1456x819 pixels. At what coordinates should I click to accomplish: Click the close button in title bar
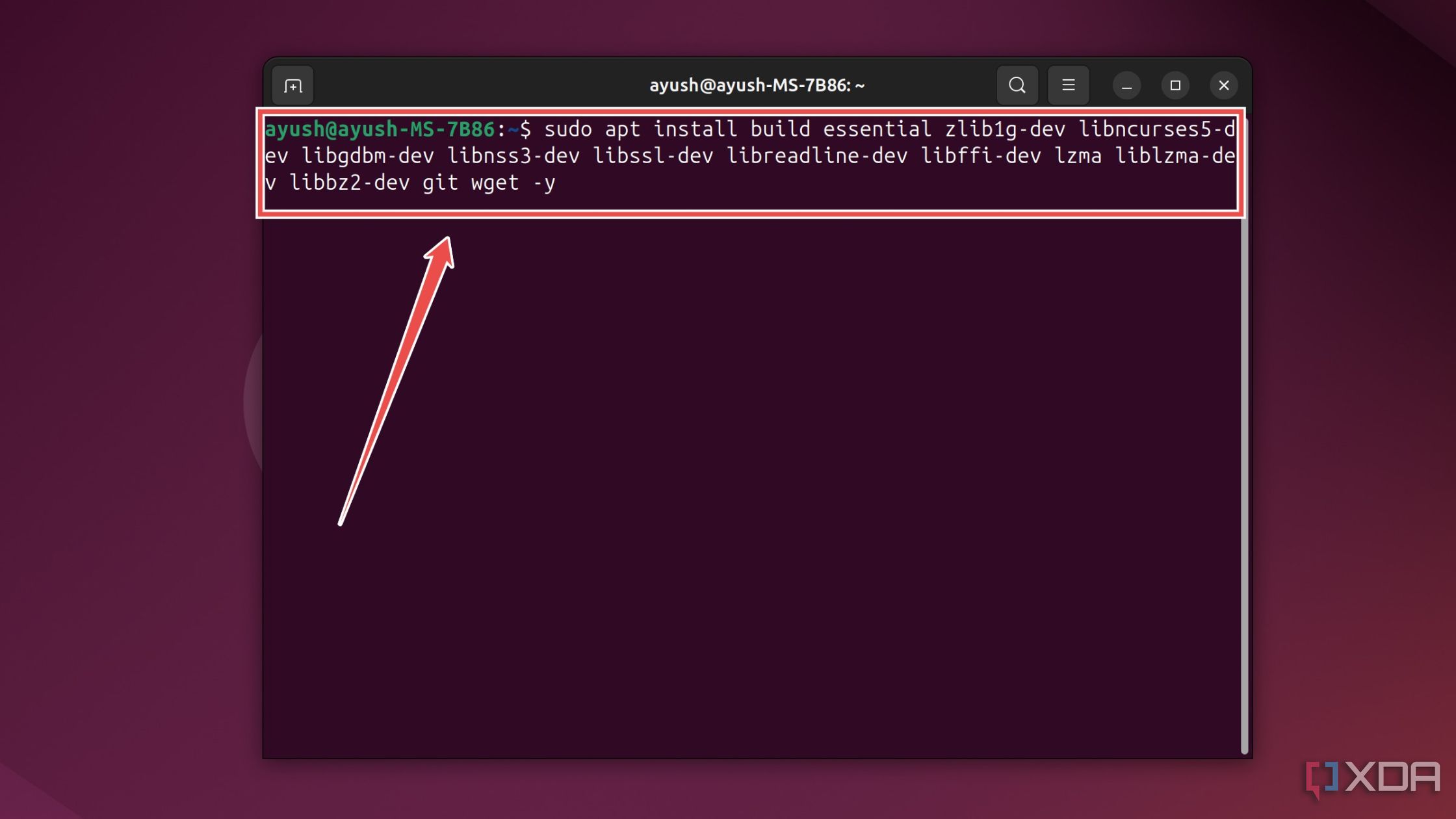tap(1223, 85)
